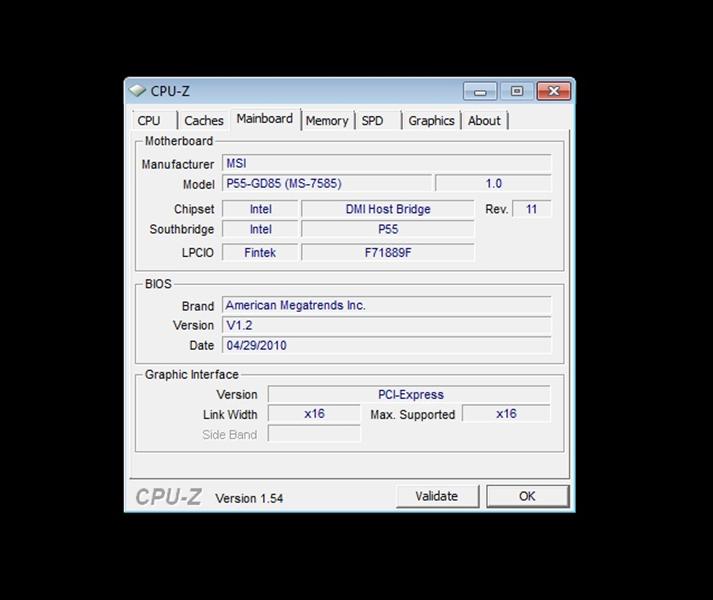Click the CPU-Z logo at bottom left

(x=169, y=496)
